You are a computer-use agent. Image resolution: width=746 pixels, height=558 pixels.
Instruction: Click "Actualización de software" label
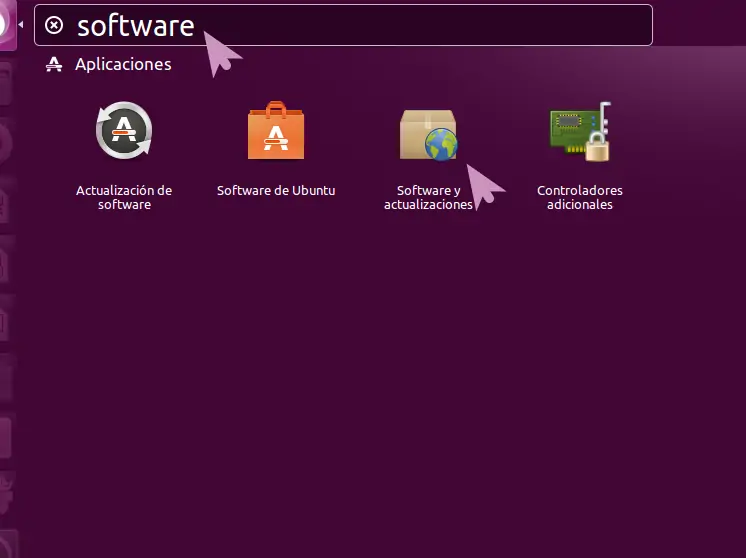(x=124, y=197)
